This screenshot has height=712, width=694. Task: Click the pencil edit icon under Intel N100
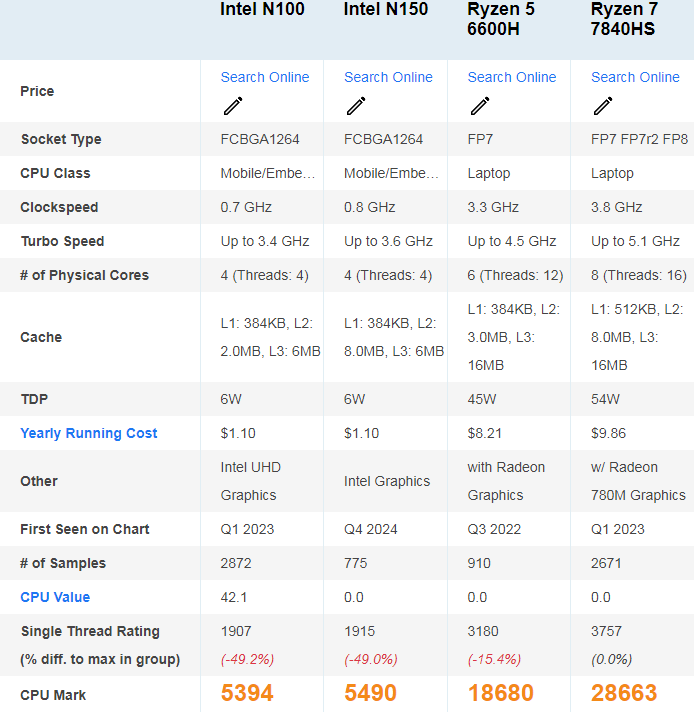tap(233, 106)
